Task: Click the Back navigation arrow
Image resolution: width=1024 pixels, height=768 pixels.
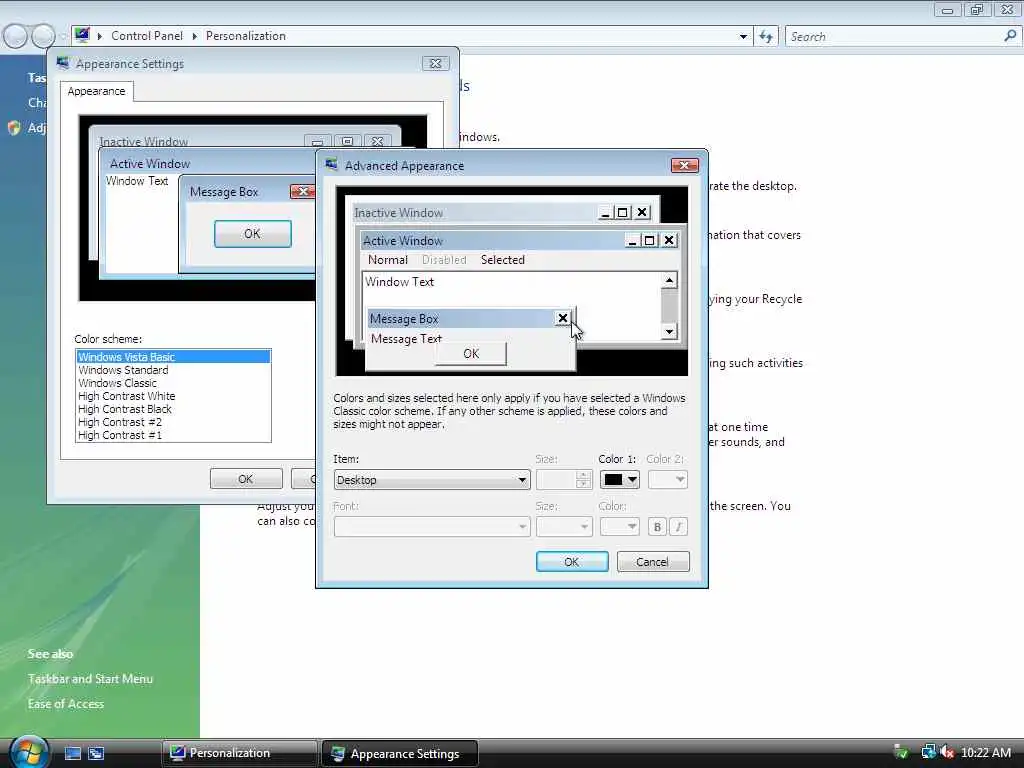Action: coord(15,37)
